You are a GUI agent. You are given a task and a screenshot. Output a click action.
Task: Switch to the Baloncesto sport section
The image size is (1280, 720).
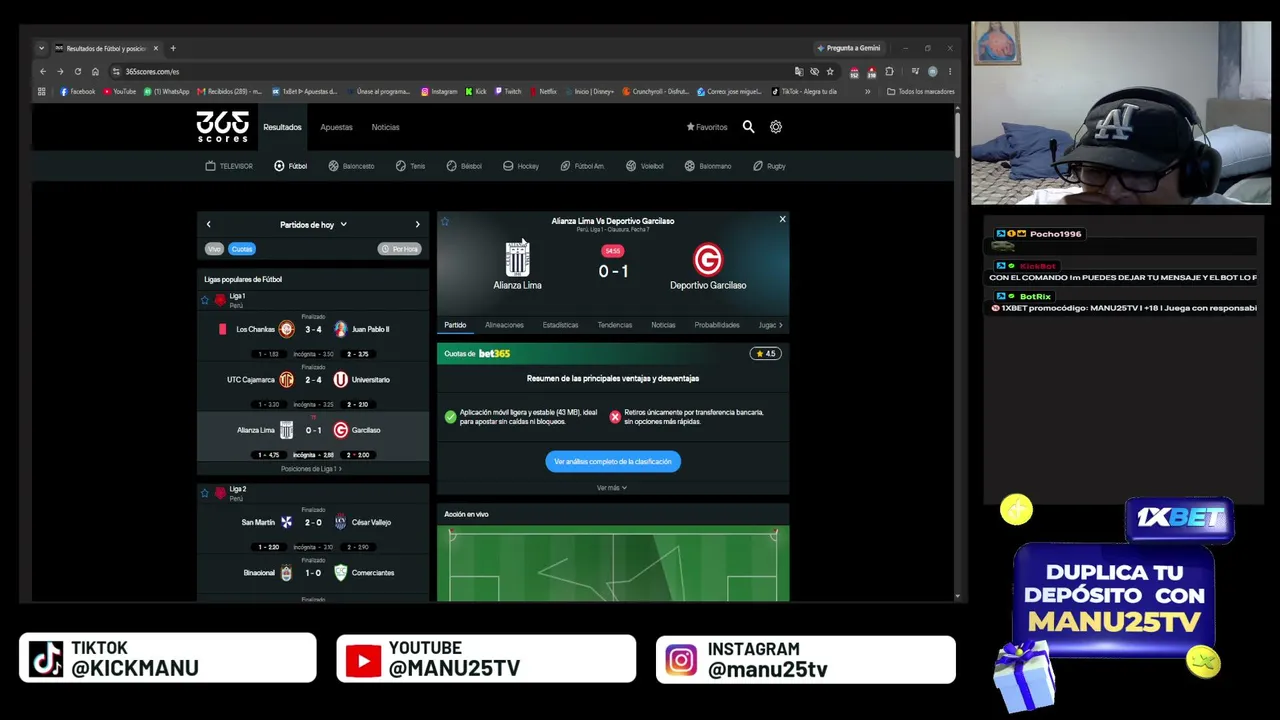[x=351, y=166]
